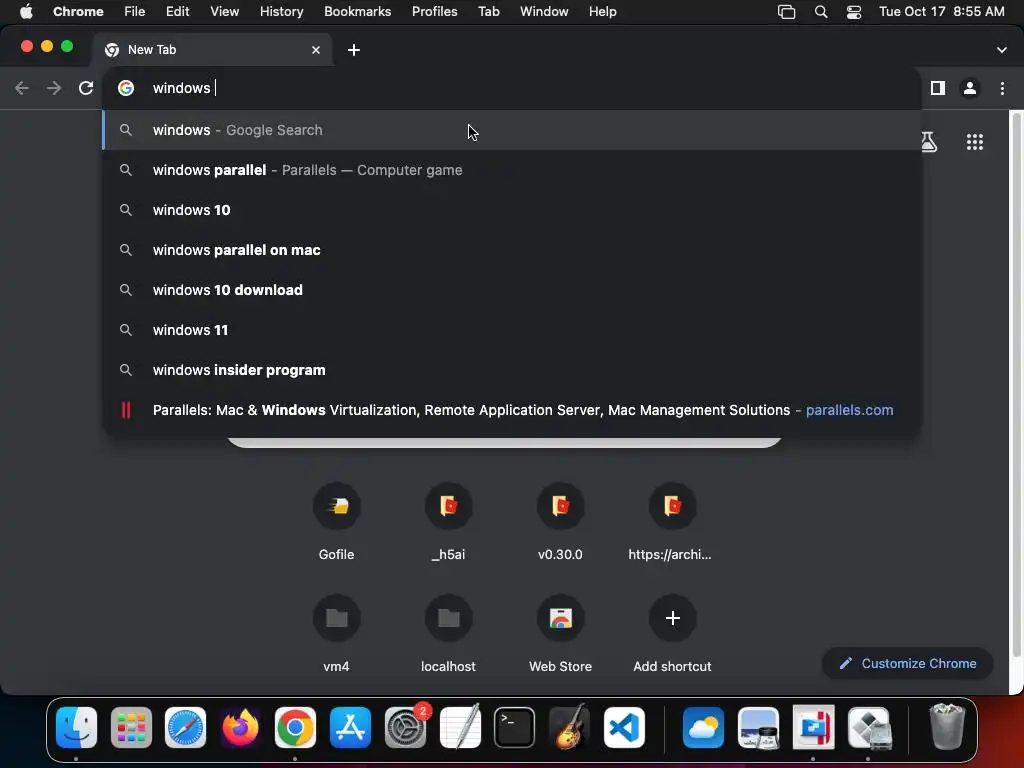This screenshot has width=1024, height=768.
Task: Open the Help menu
Action: (x=602, y=12)
